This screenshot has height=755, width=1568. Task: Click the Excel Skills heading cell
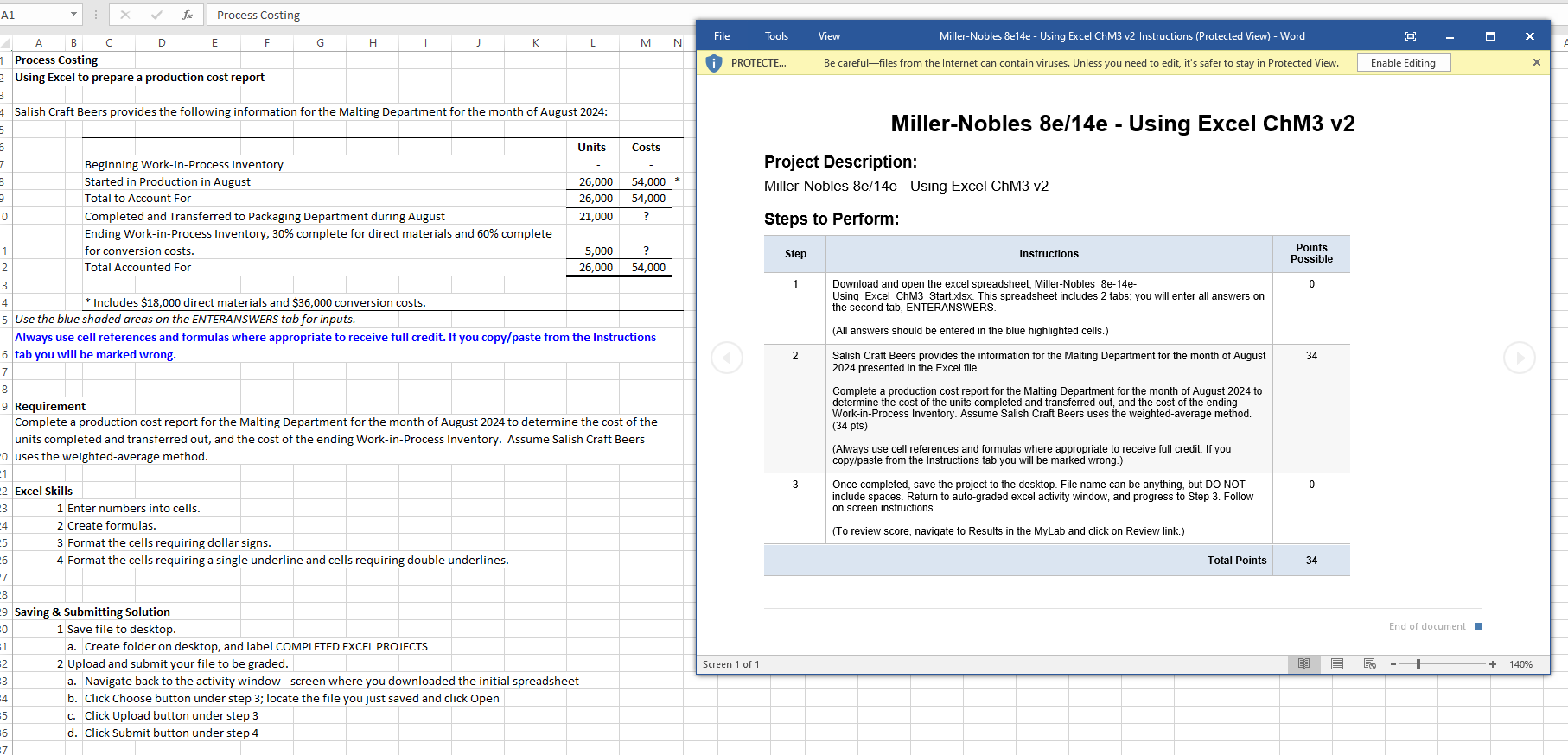(x=44, y=491)
